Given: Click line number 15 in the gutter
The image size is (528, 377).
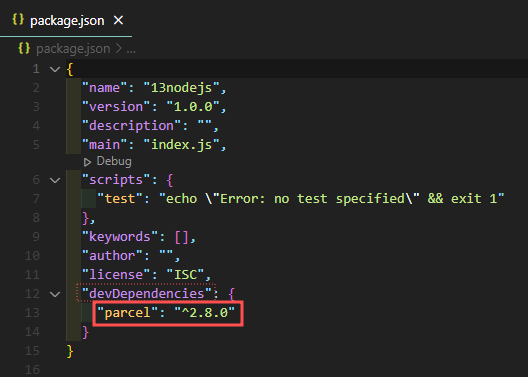Looking at the screenshot, I should pyautogui.click(x=32, y=351).
